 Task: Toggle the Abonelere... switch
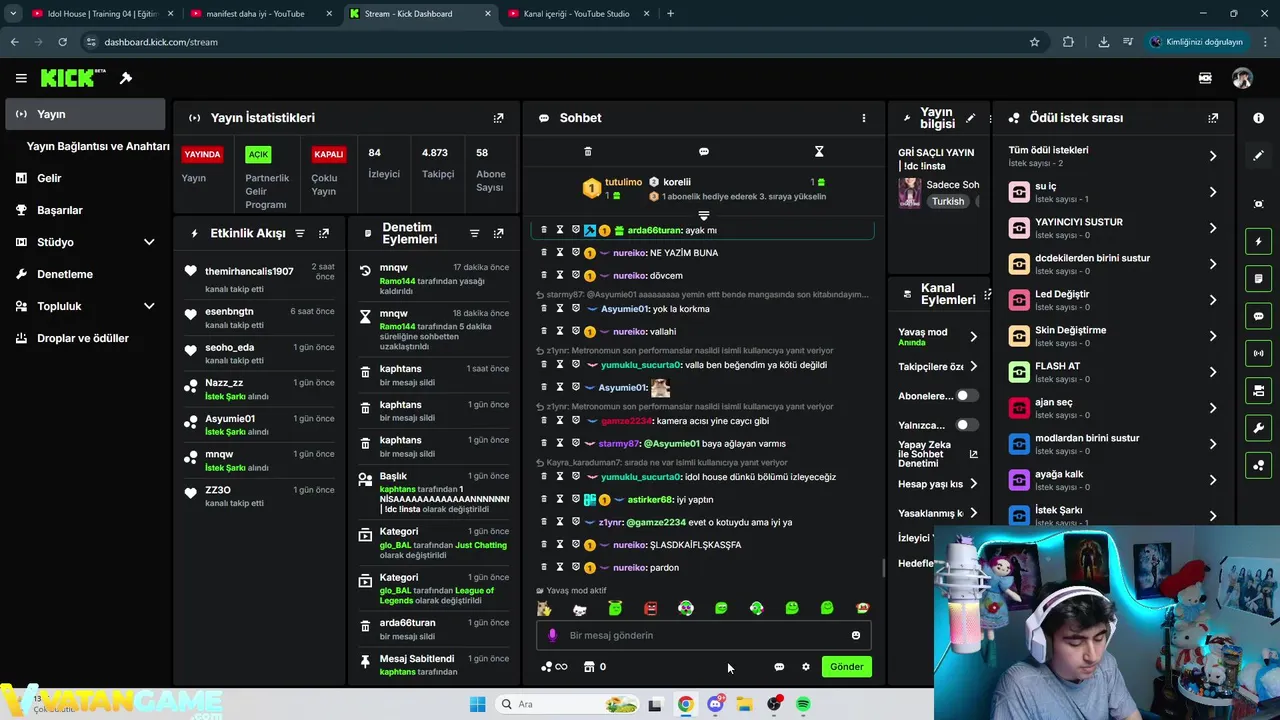tap(966, 396)
